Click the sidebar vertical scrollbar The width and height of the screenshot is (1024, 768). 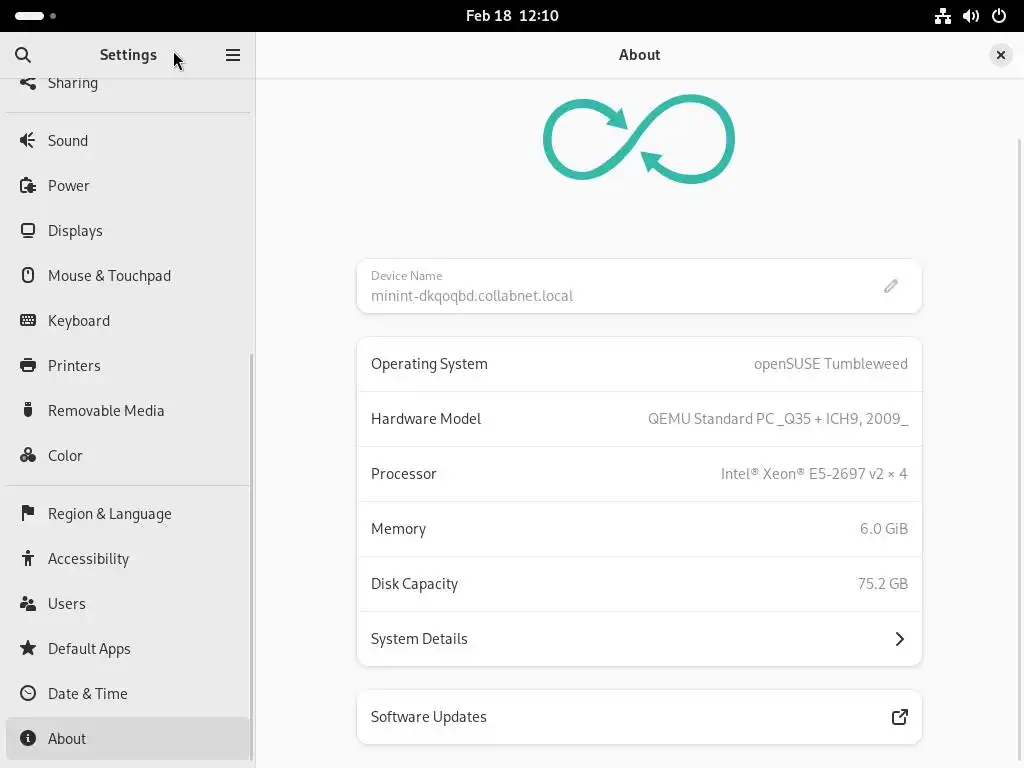click(x=251, y=556)
